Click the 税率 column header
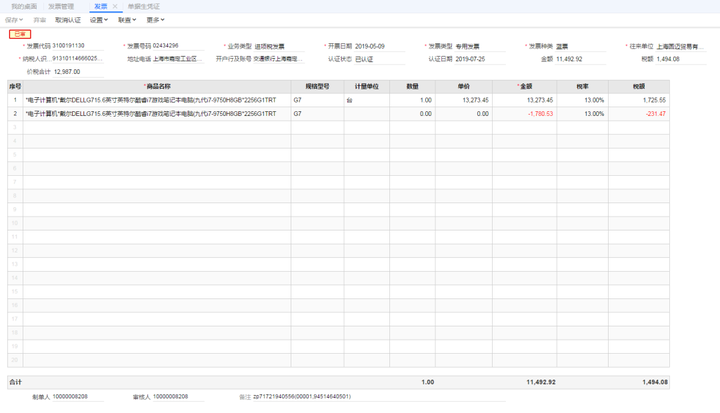Screen dimensions: 720x413 tap(582, 86)
